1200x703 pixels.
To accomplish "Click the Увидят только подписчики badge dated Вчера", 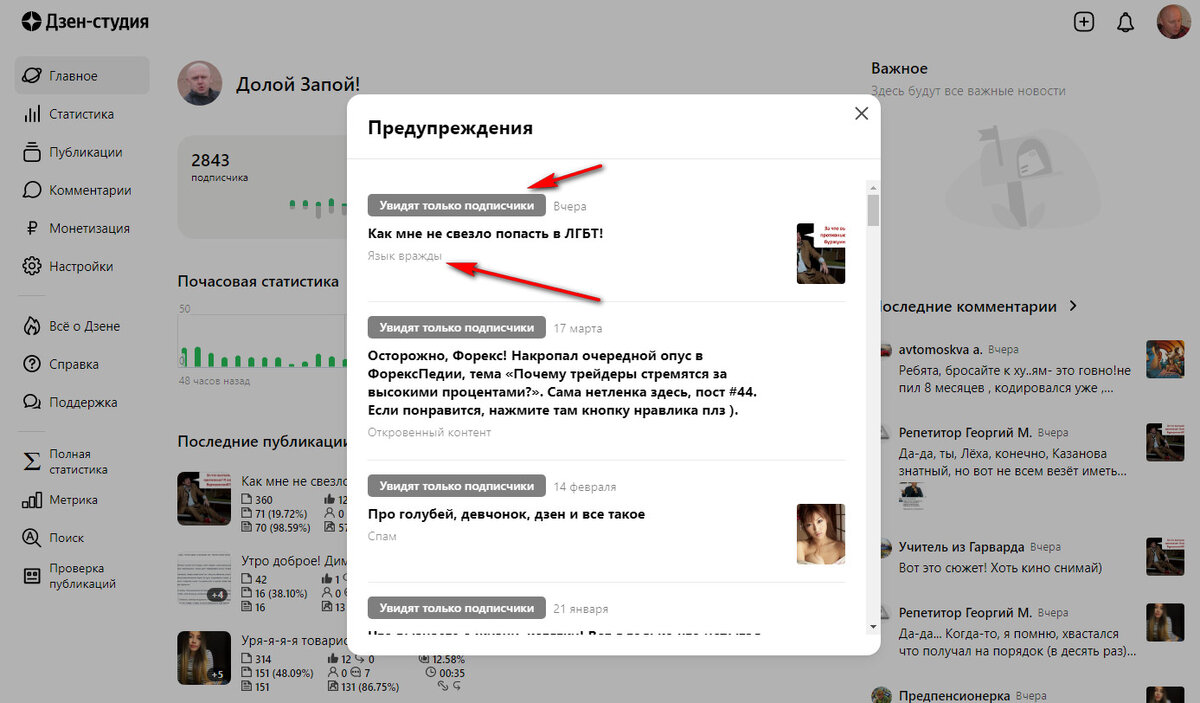I will point(457,205).
